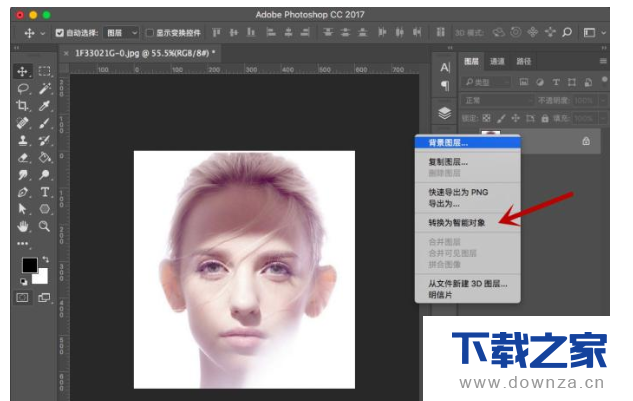This screenshot has width=633, height=401.
Task: Open the Layers panel flyout menu
Action: tap(603, 61)
